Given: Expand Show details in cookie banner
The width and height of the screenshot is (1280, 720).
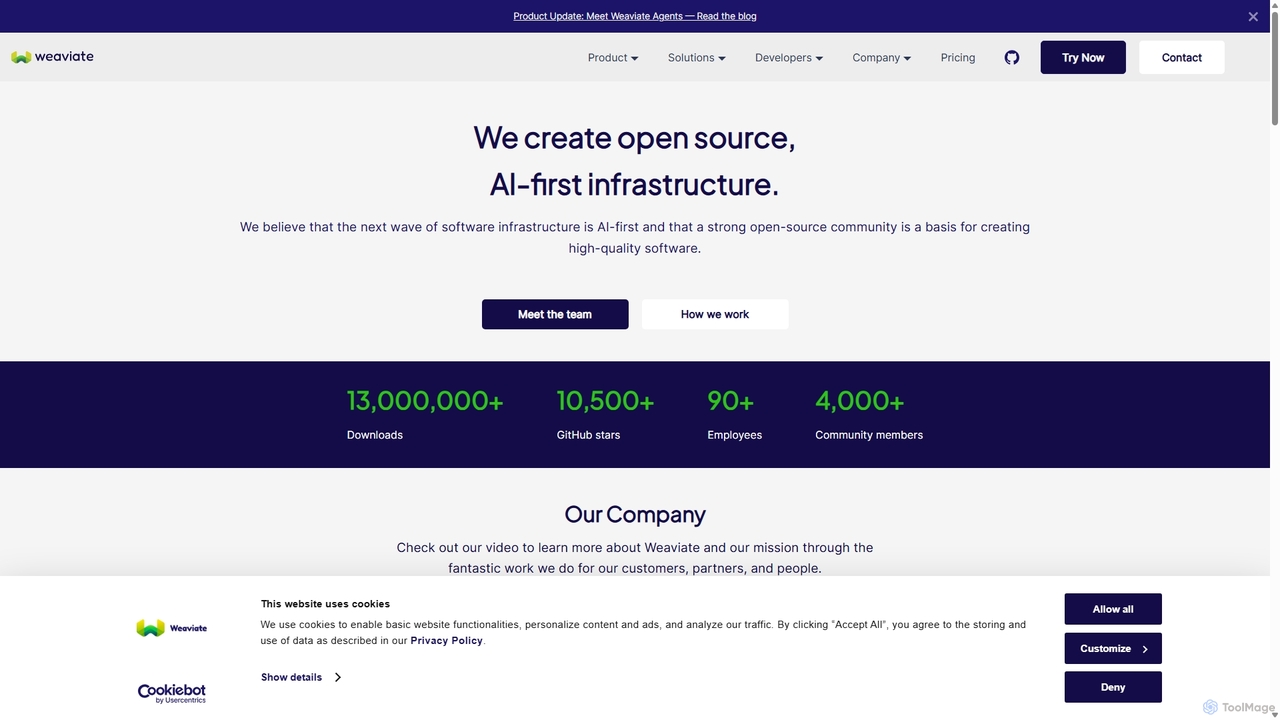Looking at the screenshot, I should pos(301,677).
